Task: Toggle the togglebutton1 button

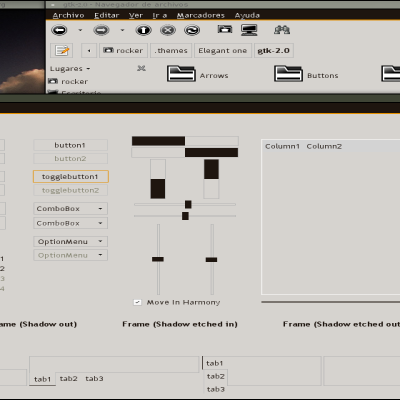Action: [71, 177]
